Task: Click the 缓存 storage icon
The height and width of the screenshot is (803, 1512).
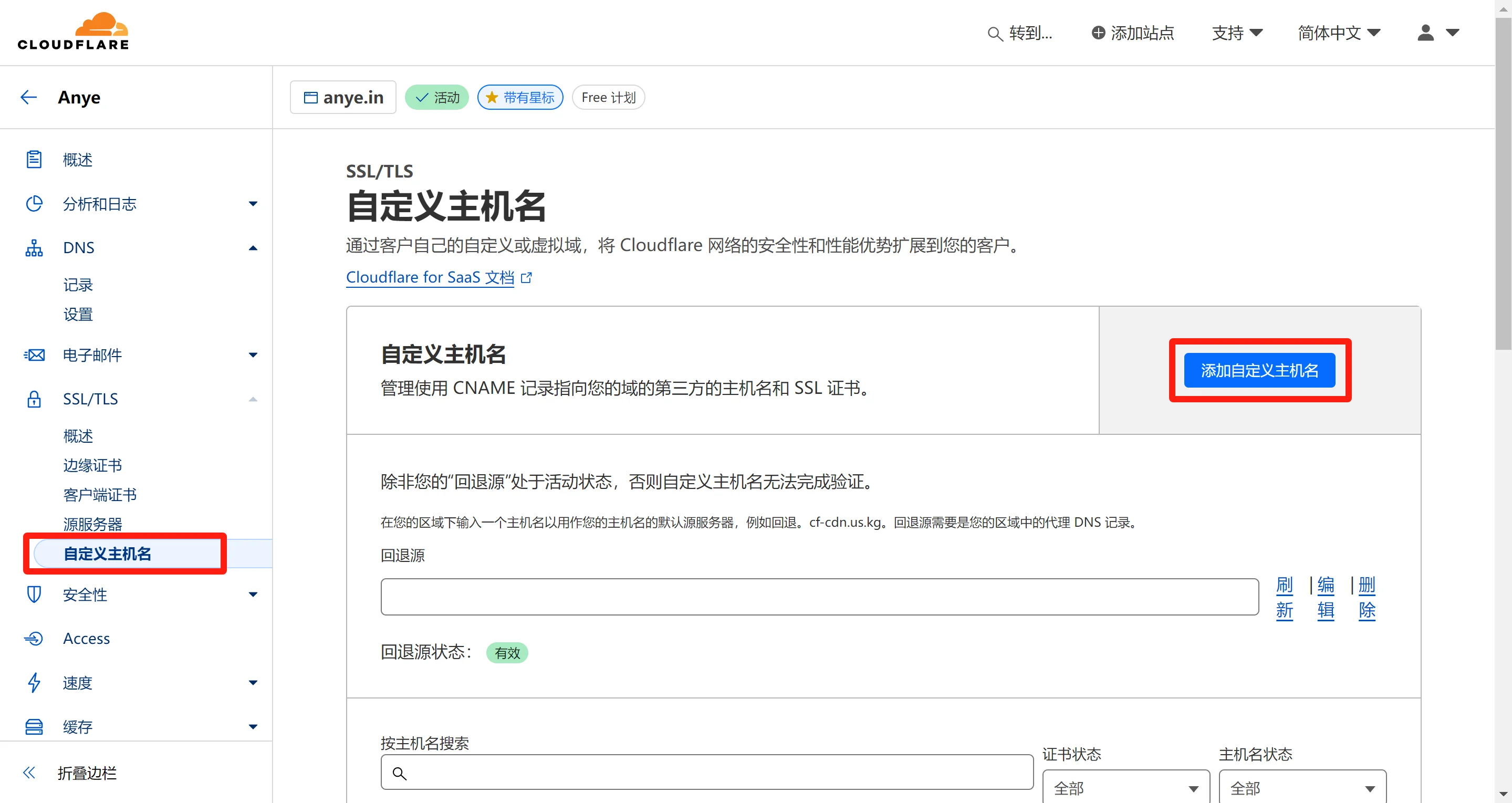Action: click(34, 727)
